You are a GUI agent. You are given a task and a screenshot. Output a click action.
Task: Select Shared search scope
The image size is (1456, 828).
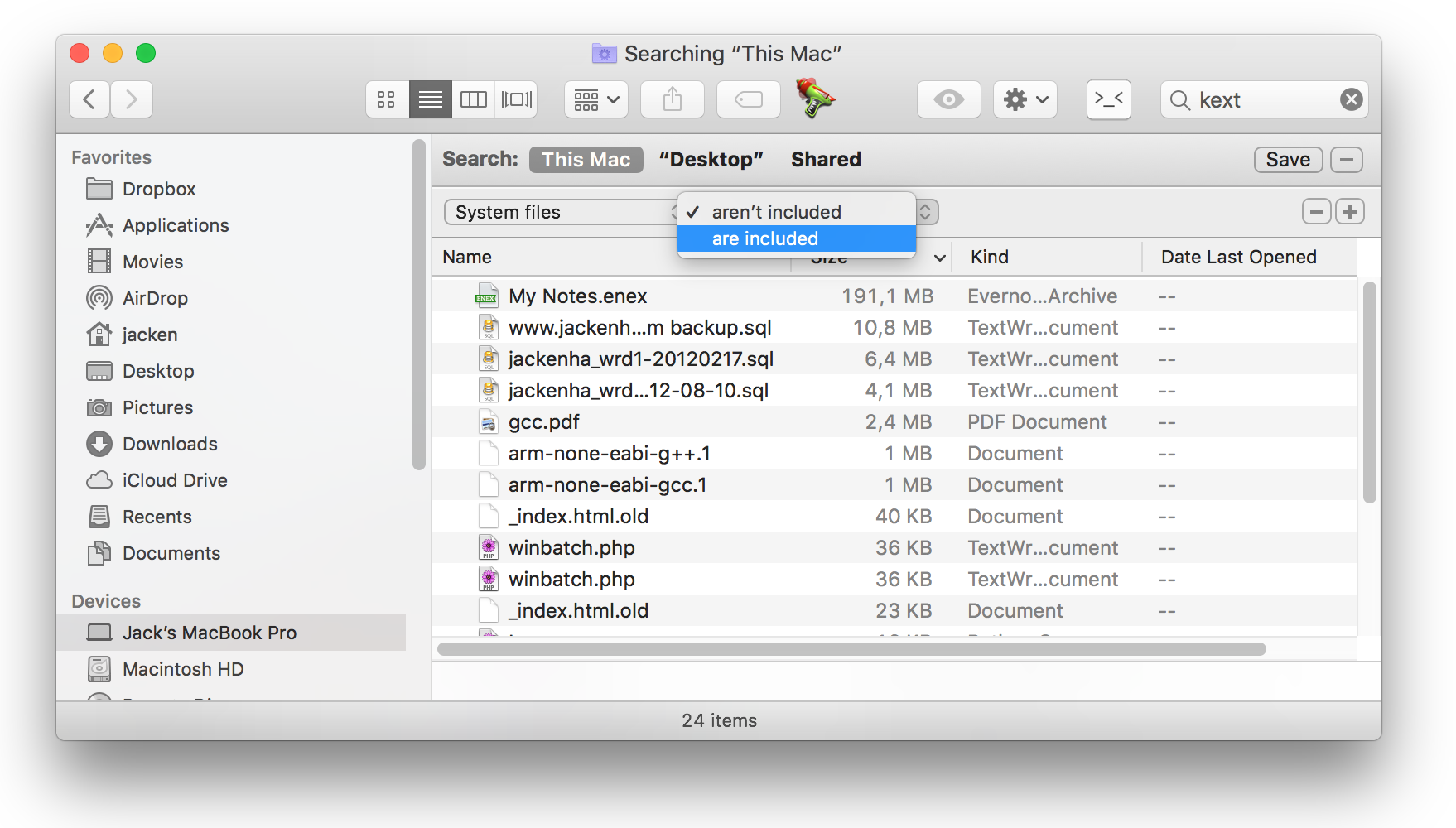pos(826,160)
